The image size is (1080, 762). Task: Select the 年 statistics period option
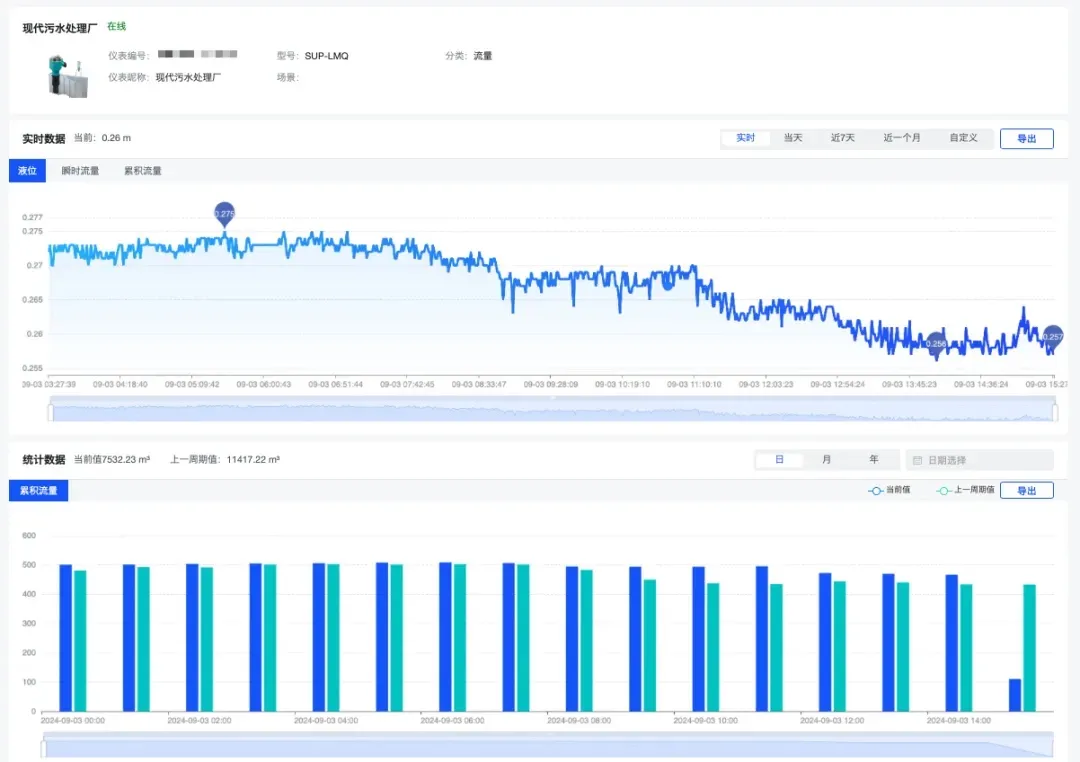pyautogui.click(x=873, y=460)
